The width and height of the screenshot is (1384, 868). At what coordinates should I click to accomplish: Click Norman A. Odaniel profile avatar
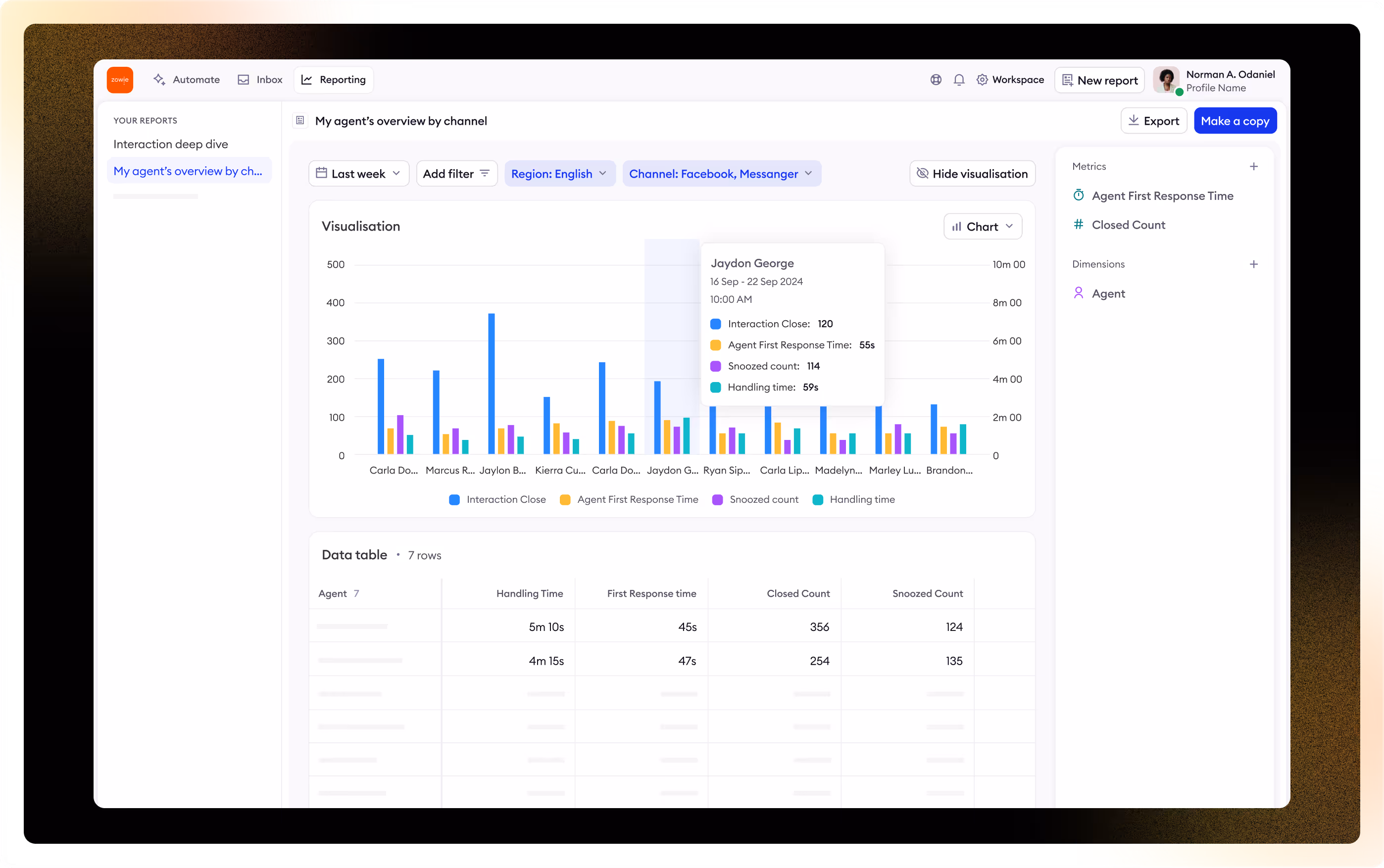click(x=1166, y=80)
